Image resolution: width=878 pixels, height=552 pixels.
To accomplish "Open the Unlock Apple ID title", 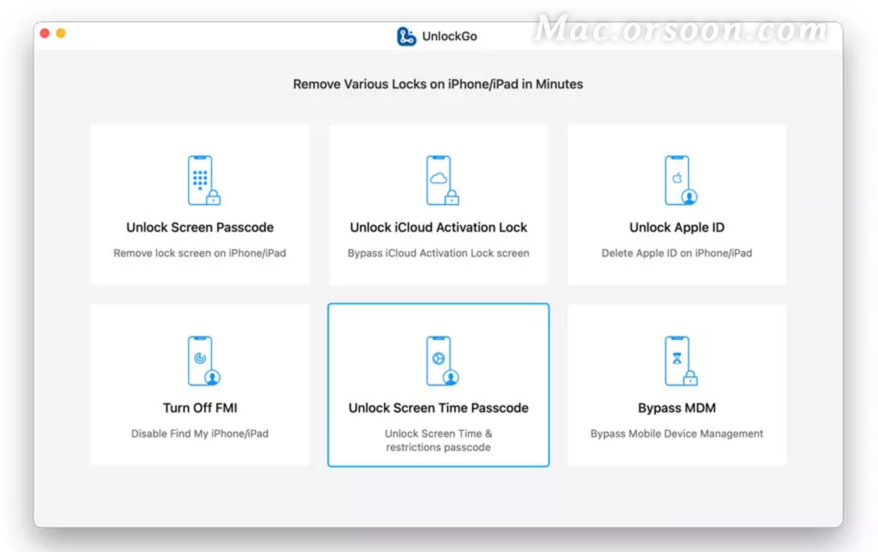I will 677,227.
